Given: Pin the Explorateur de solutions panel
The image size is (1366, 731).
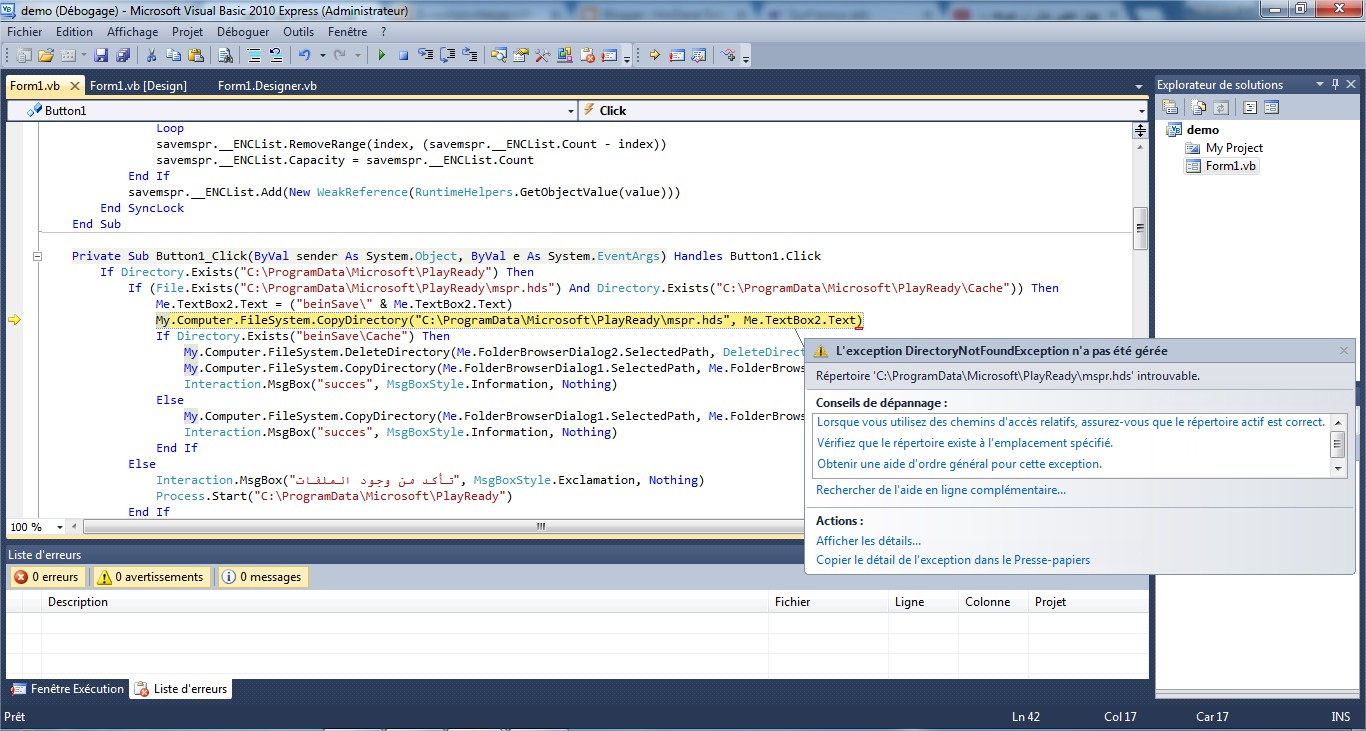Looking at the screenshot, I should [x=1336, y=85].
